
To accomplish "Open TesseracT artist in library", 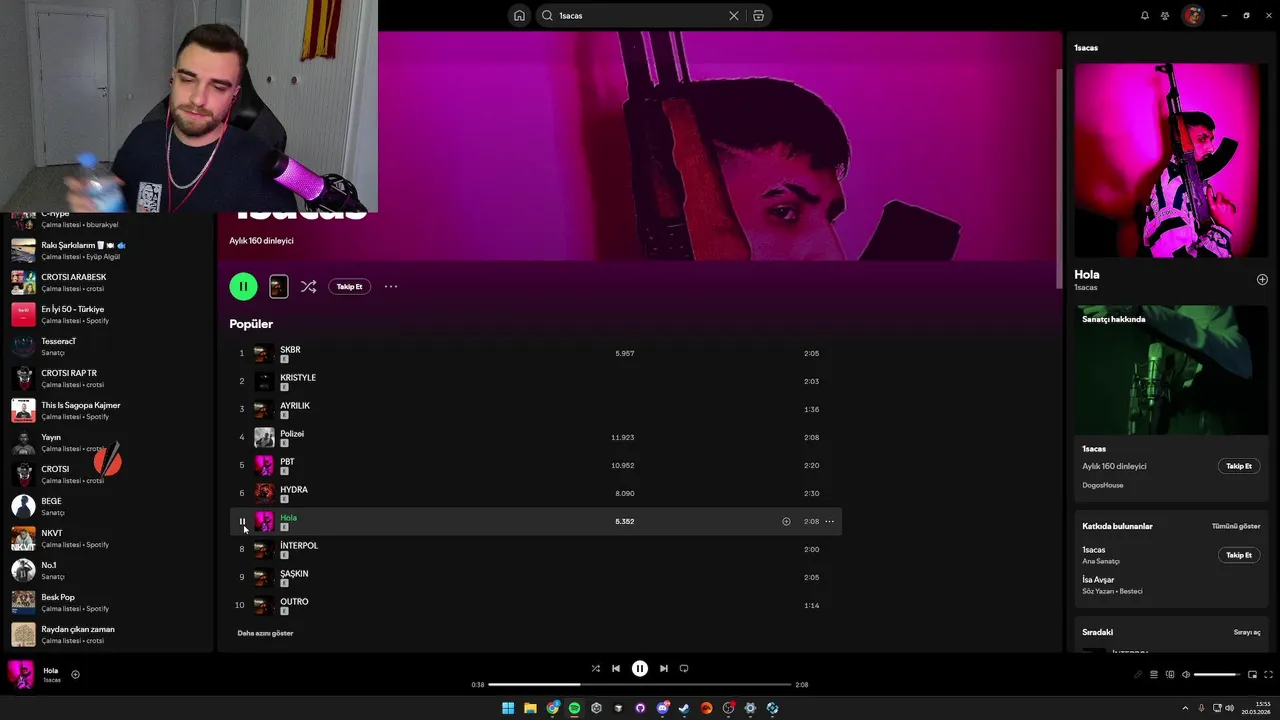I will point(108,346).
